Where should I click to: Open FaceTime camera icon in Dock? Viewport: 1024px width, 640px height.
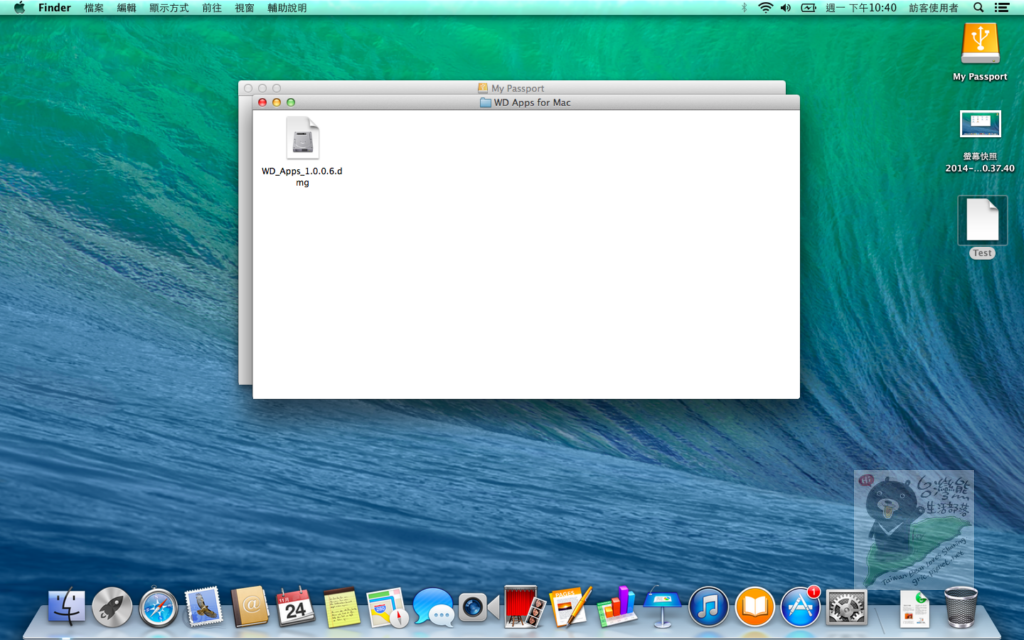coord(479,607)
